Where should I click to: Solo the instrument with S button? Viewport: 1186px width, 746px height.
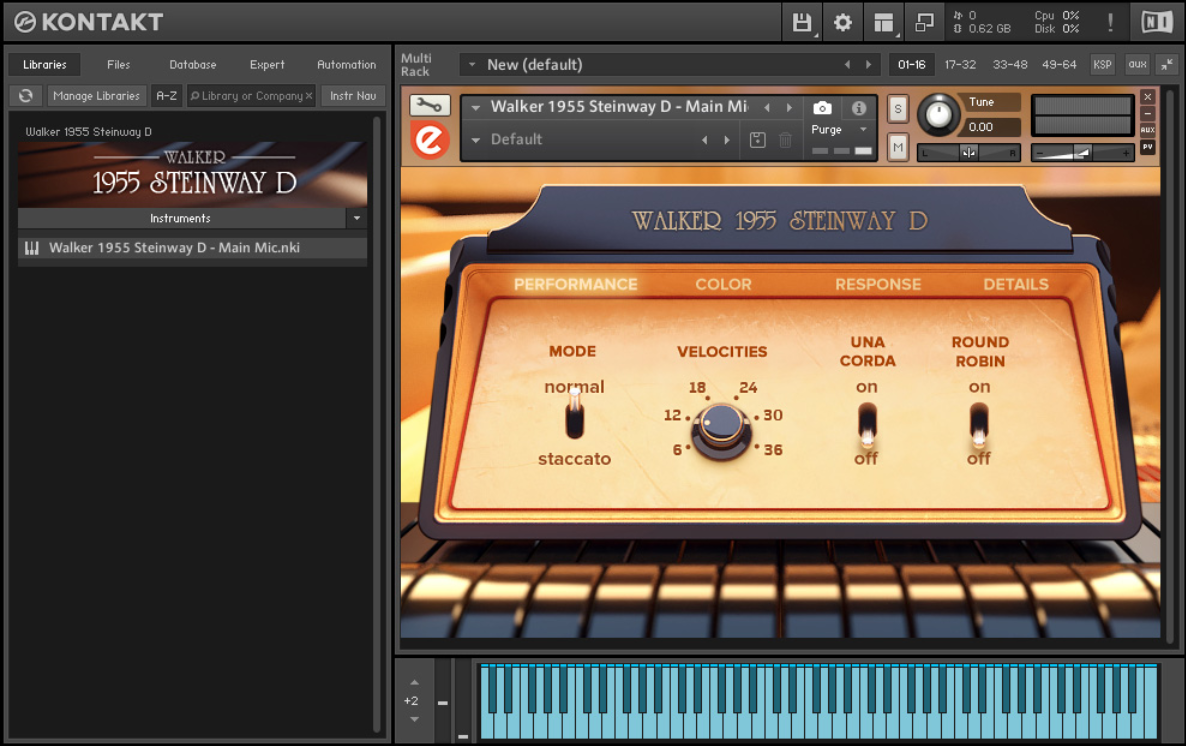click(x=898, y=108)
